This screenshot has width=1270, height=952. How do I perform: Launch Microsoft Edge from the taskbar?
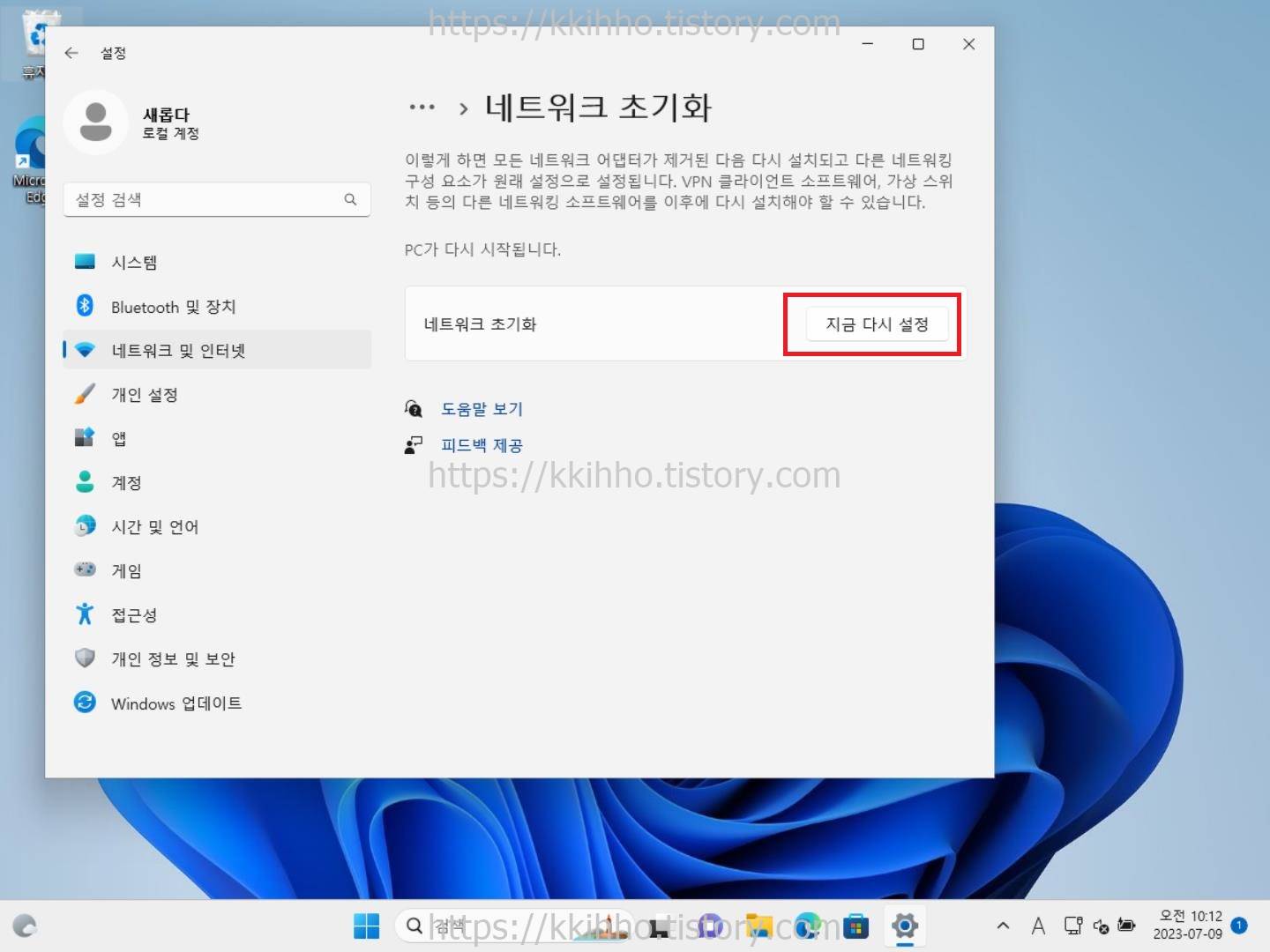807,926
